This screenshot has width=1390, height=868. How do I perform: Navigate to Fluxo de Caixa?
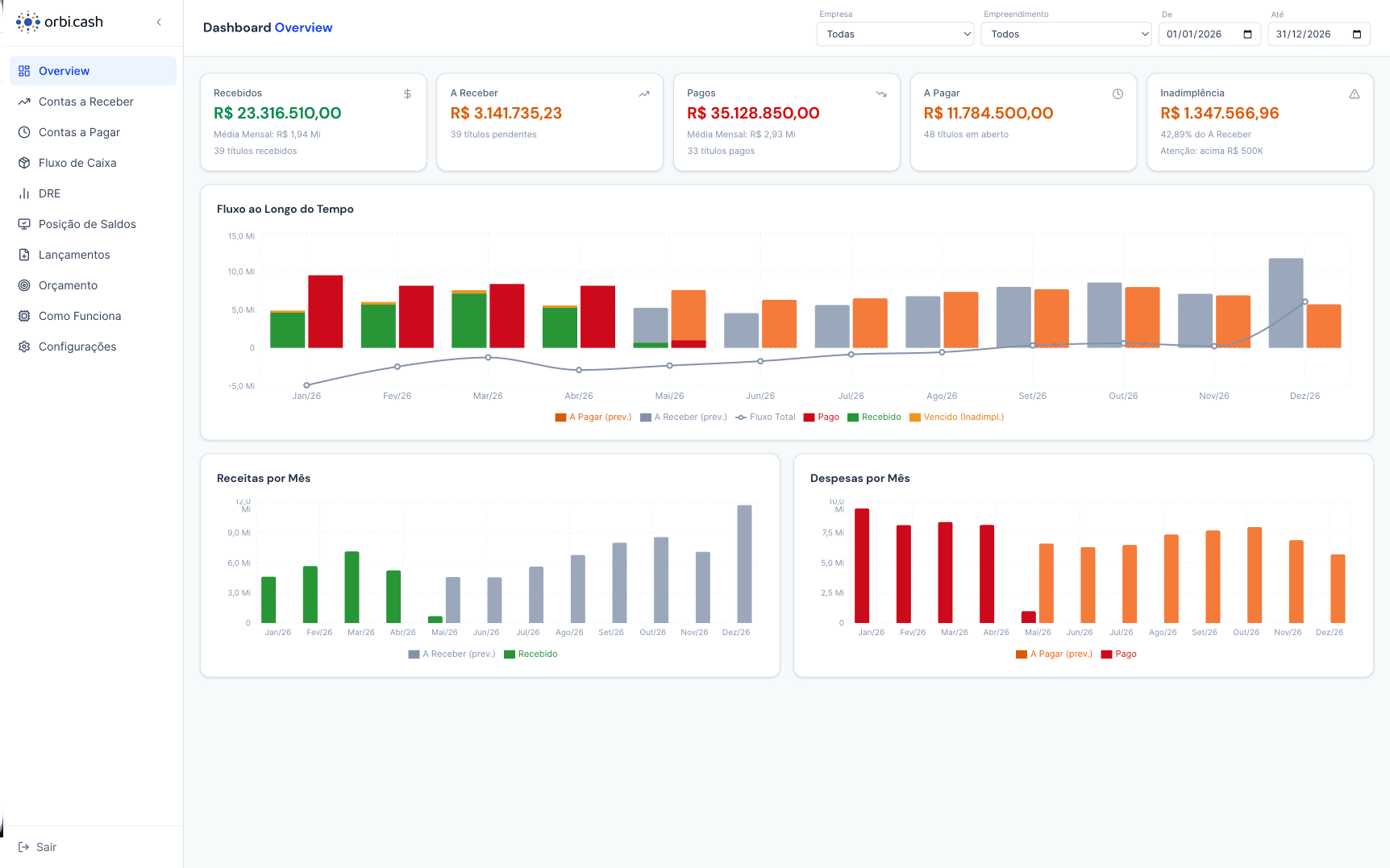pyautogui.click(x=93, y=163)
